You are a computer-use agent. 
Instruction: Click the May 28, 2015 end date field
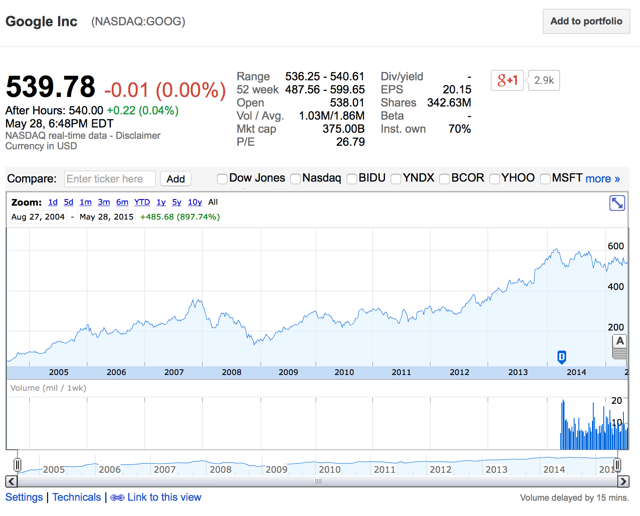click(106, 217)
